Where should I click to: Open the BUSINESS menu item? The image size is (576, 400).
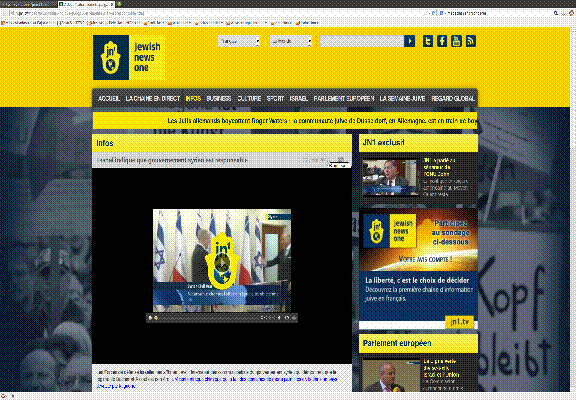[x=219, y=98]
